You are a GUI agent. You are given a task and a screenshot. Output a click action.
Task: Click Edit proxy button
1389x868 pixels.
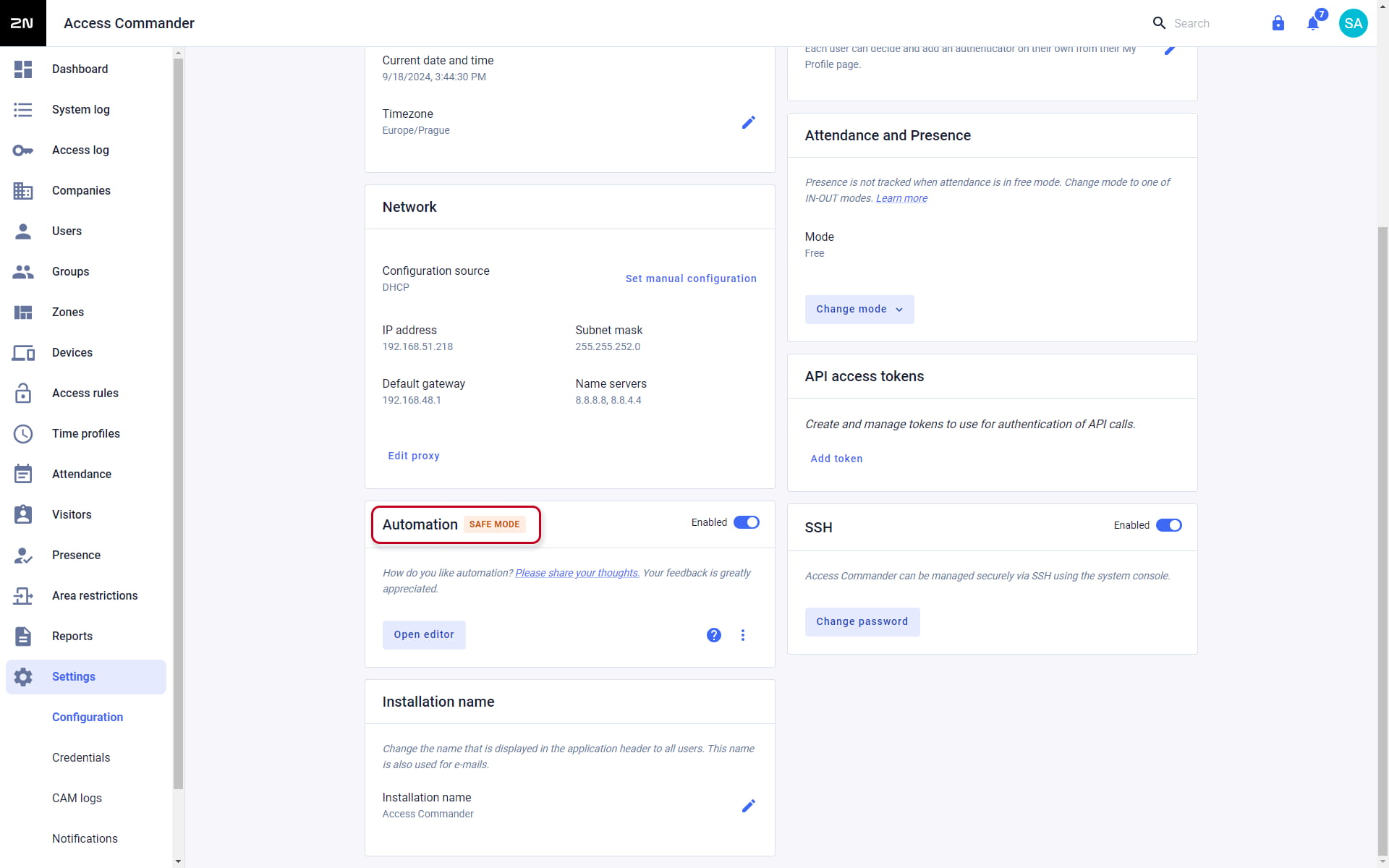click(414, 456)
